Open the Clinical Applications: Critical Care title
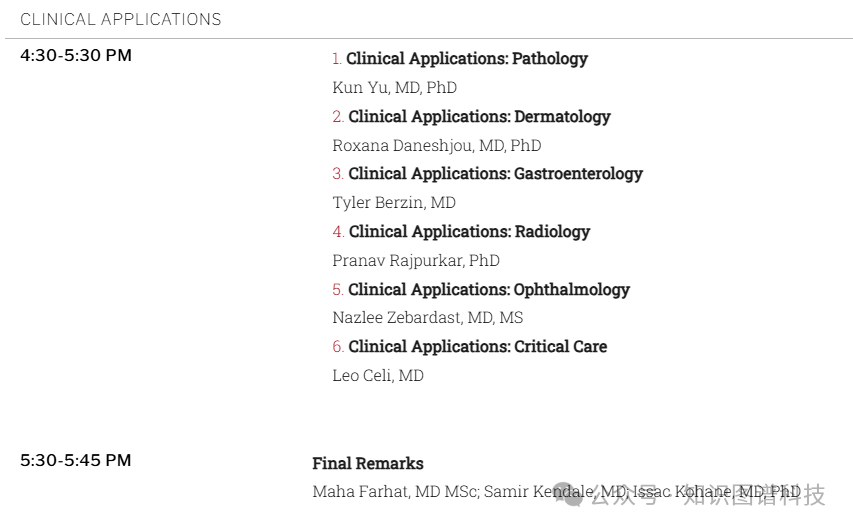Viewport: 853px width, 529px height. [x=478, y=347]
